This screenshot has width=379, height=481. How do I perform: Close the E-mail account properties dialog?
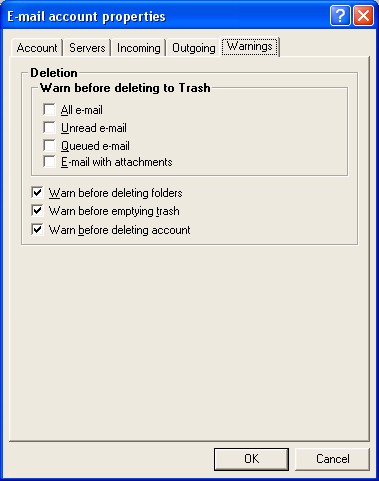pyautogui.click(x=363, y=16)
